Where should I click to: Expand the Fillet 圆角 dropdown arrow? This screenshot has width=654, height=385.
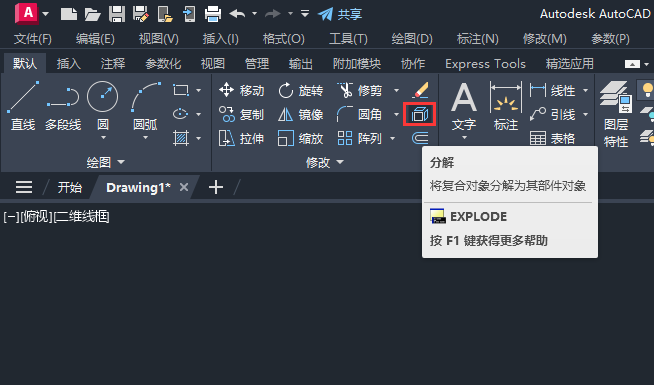pos(396,114)
